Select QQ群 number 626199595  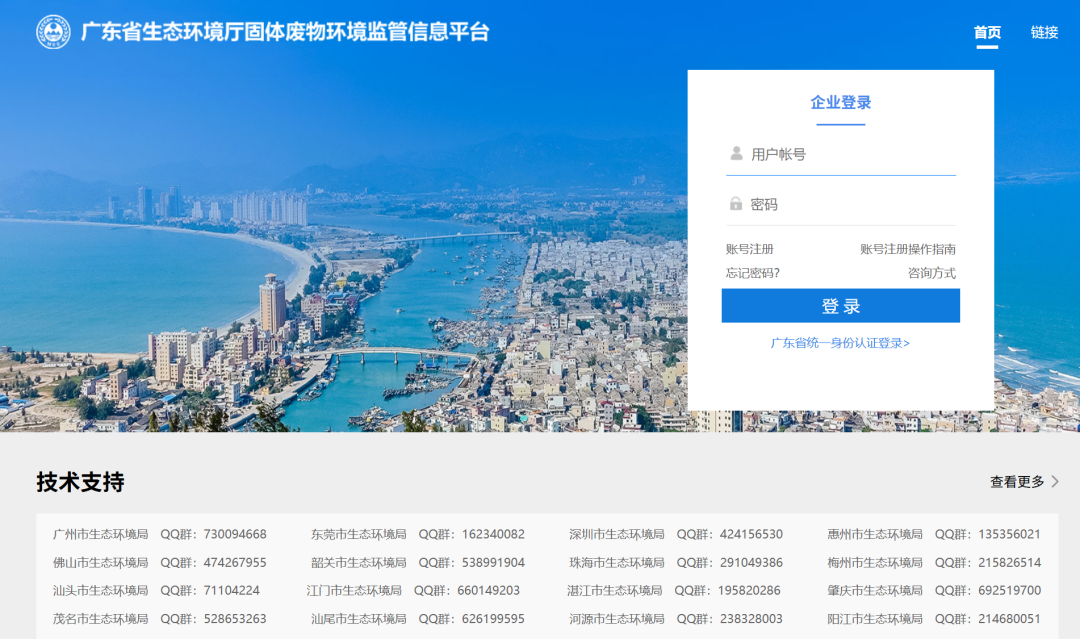(493, 619)
